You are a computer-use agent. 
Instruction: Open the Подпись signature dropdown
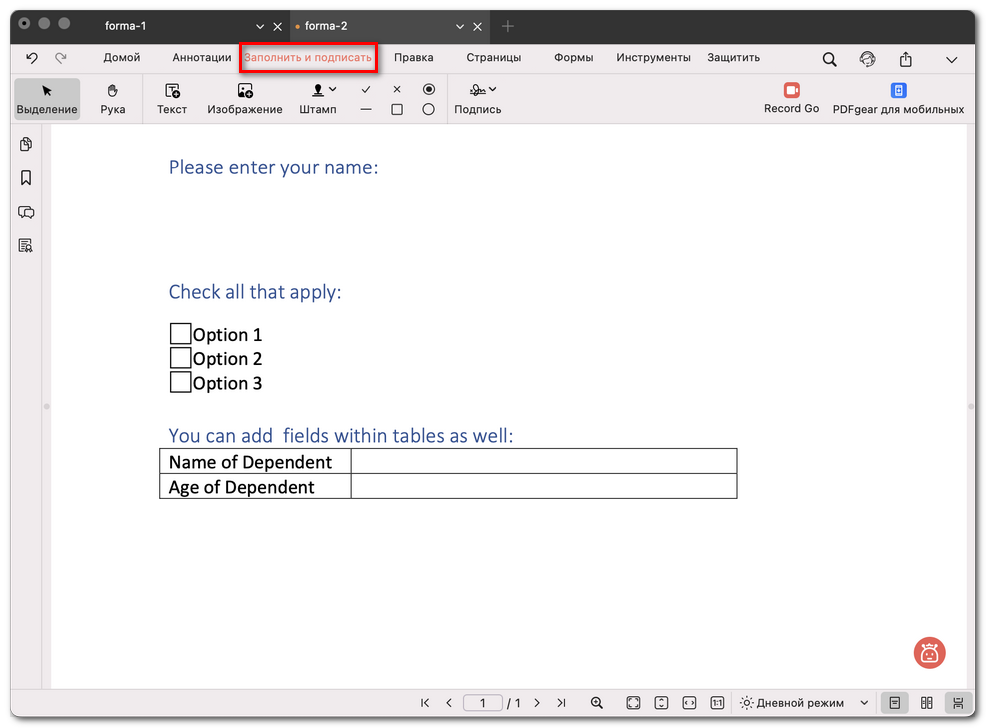click(x=491, y=90)
